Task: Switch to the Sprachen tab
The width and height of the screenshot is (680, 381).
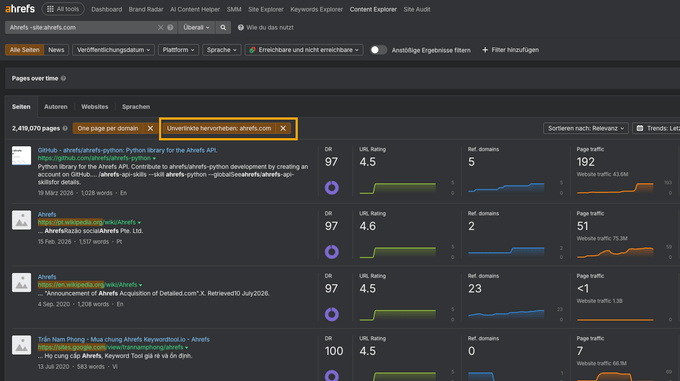Action: pyautogui.click(x=136, y=107)
